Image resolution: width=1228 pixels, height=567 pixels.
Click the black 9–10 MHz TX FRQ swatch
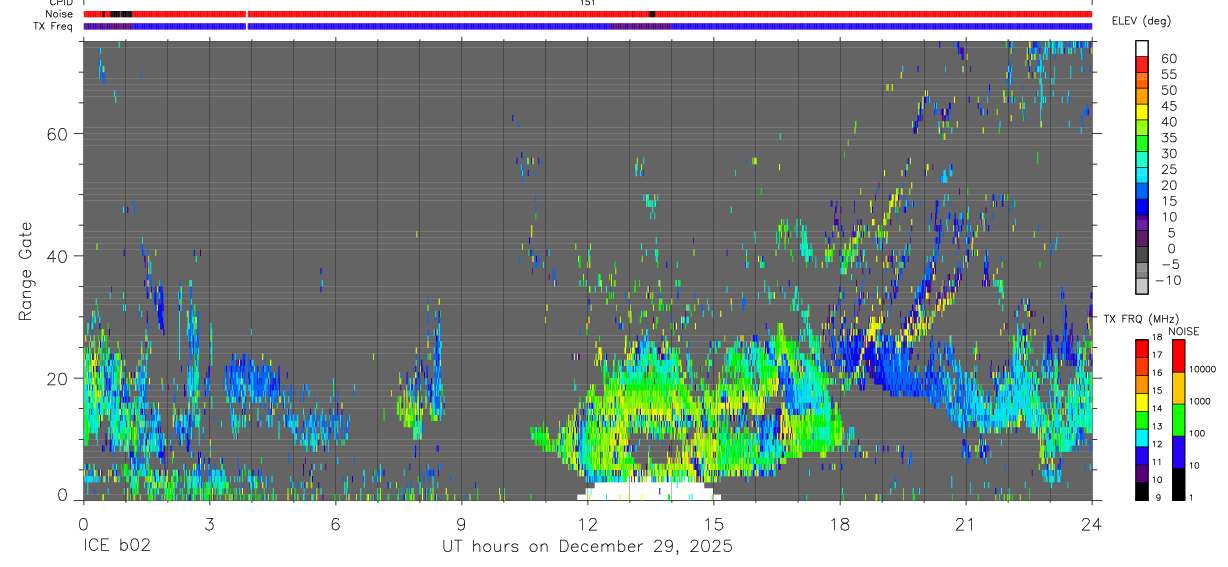point(1141,491)
